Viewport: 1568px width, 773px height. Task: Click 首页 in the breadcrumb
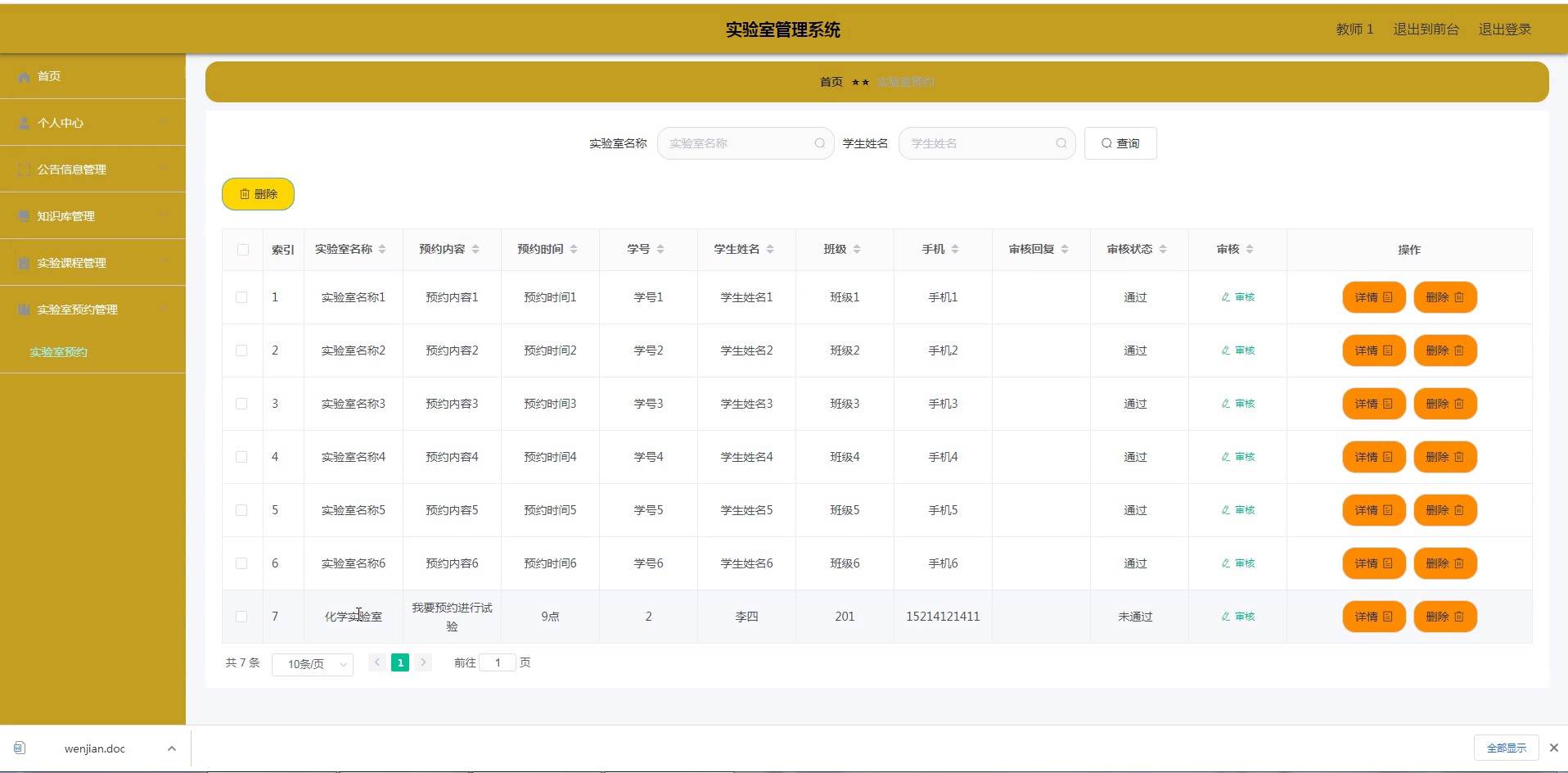pyautogui.click(x=831, y=82)
